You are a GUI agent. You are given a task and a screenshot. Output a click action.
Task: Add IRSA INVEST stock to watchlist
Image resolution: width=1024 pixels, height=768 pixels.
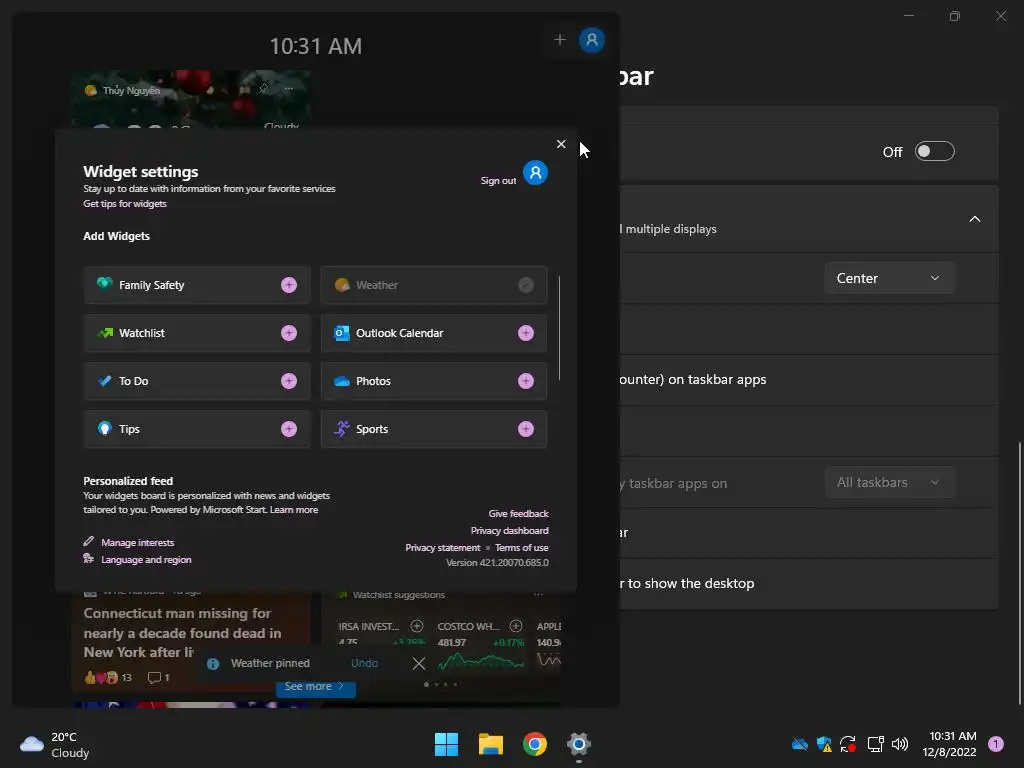416,626
